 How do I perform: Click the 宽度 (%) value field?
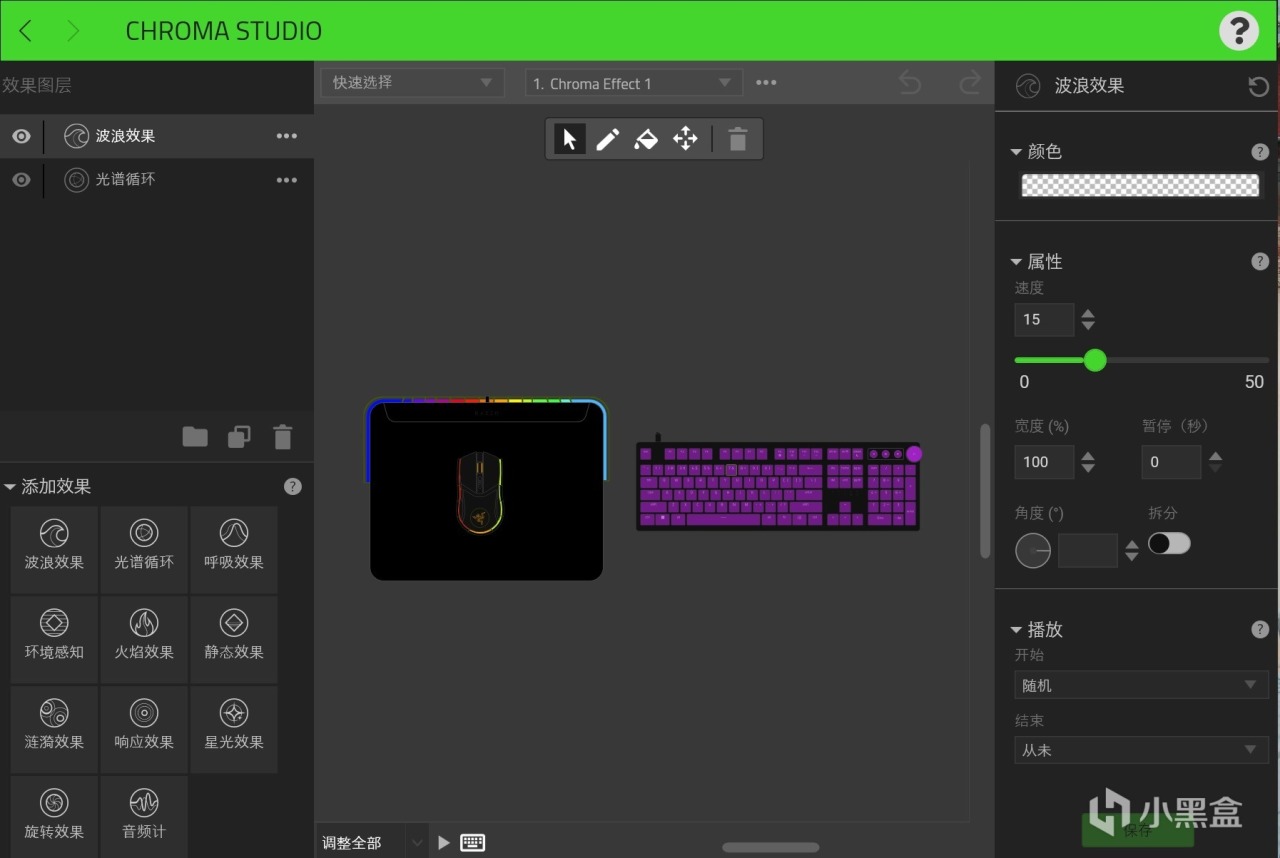pyautogui.click(x=1044, y=462)
